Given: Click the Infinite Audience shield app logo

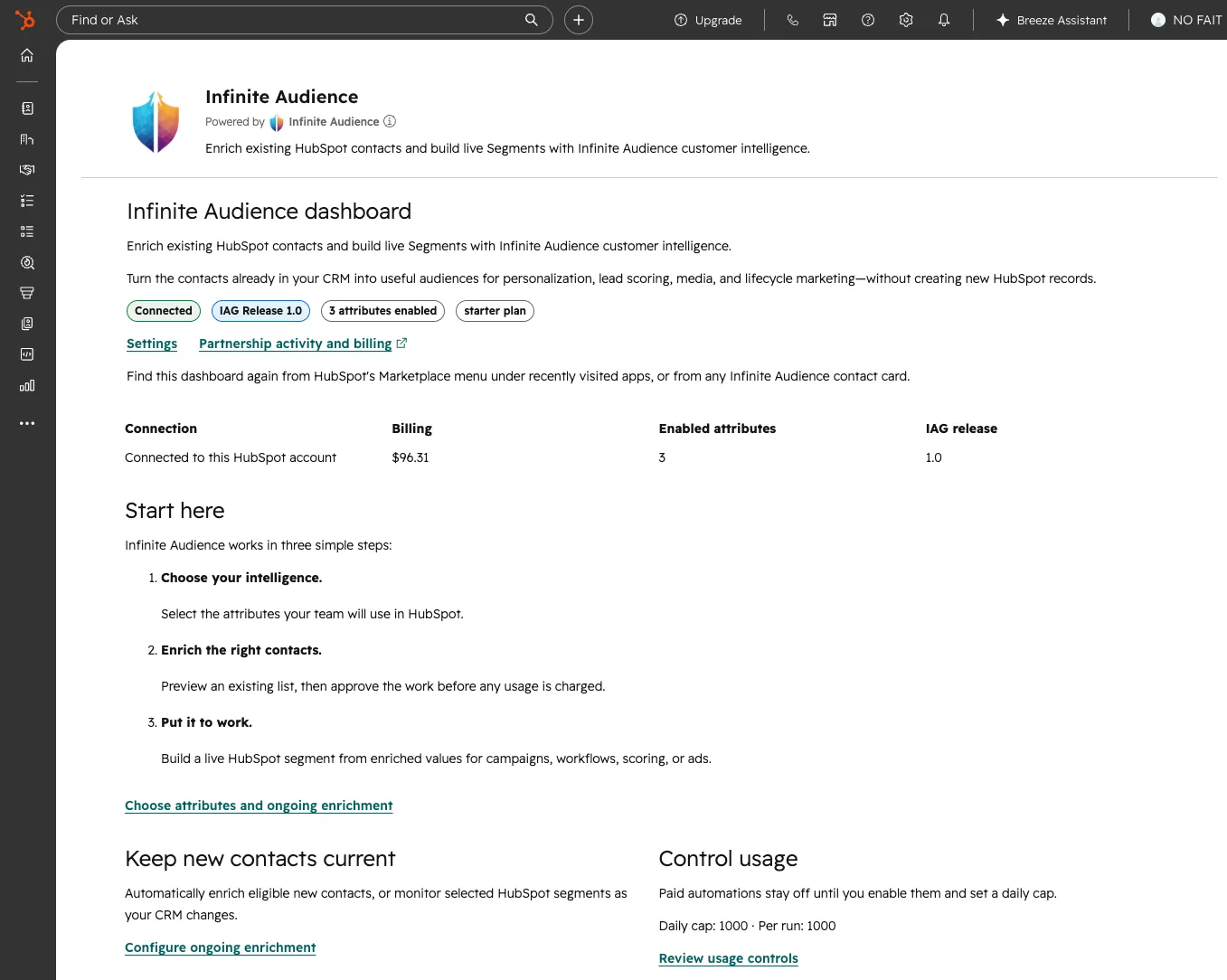Looking at the screenshot, I should (x=156, y=121).
